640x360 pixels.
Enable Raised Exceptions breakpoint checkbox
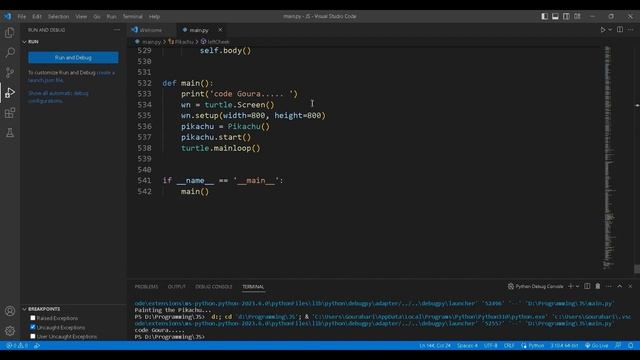pos(33,318)
